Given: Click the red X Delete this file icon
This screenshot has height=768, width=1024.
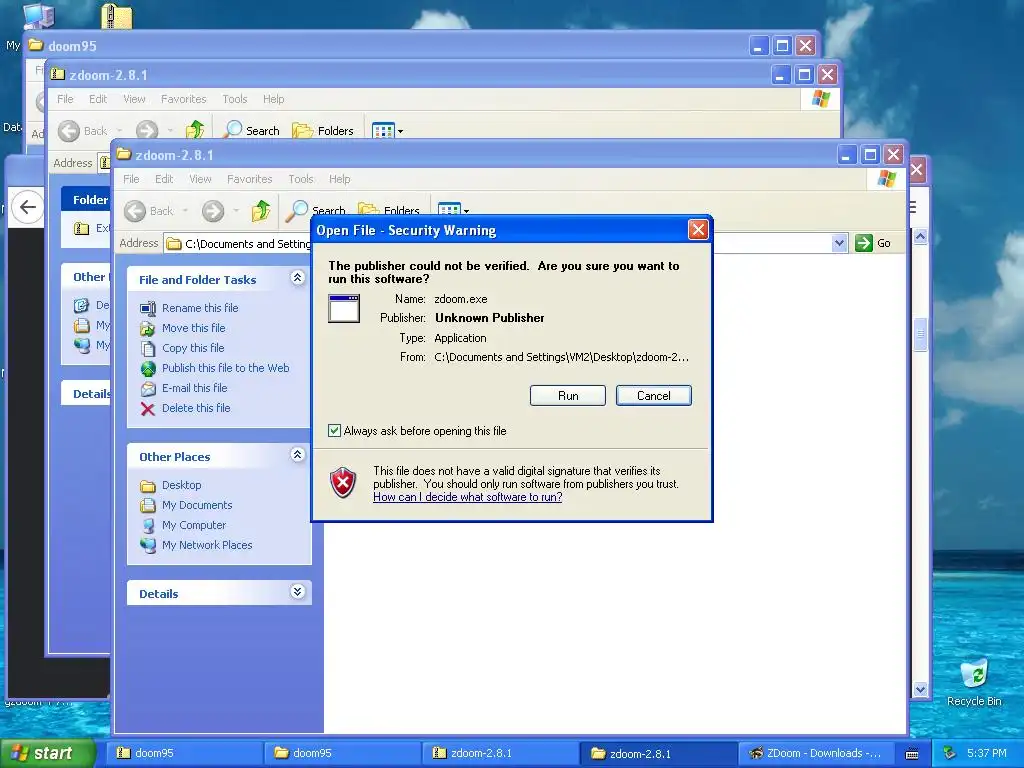Looking at the screenshot, I should pyautogui.click(x=148, y=409).
